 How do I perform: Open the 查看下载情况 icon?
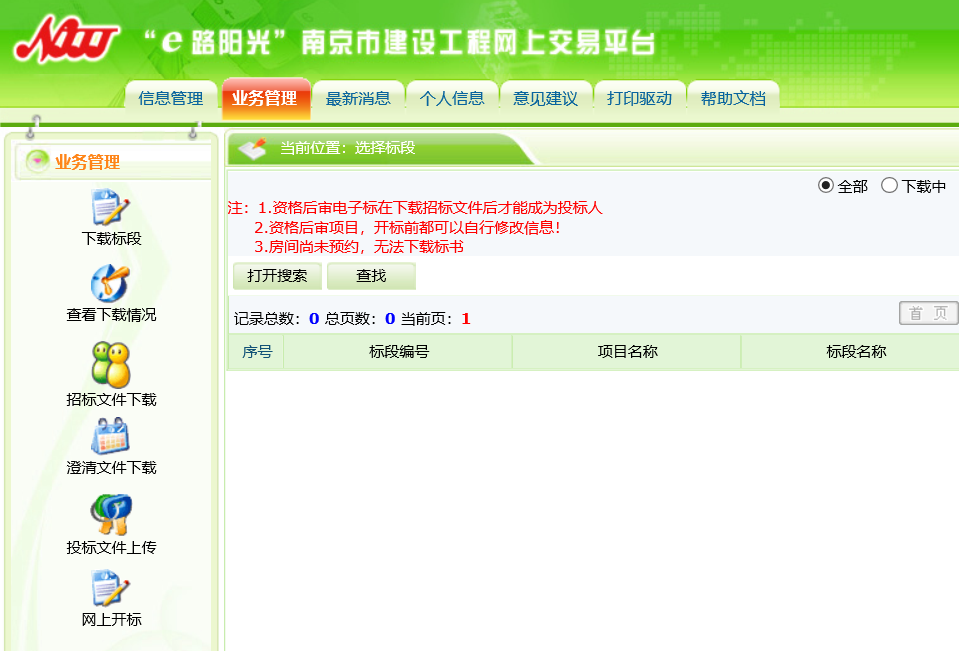point(110,283)
